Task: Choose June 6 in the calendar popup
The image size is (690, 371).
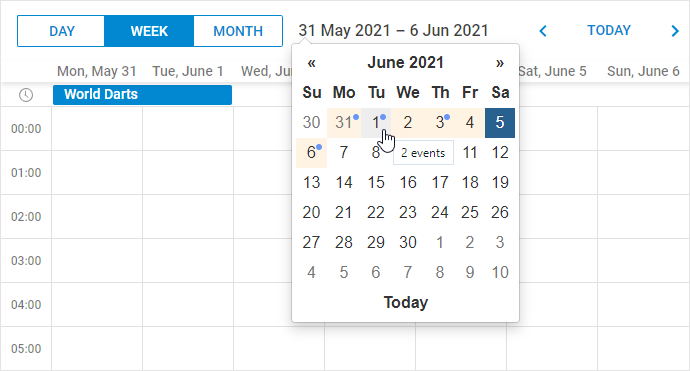Action: [312, 153]
